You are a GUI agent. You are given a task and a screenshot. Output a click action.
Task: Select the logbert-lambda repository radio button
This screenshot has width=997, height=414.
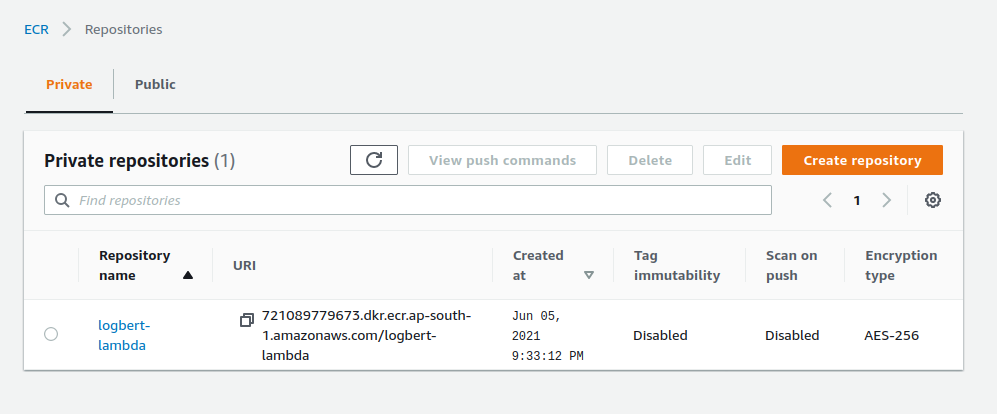tap(51, 335)
